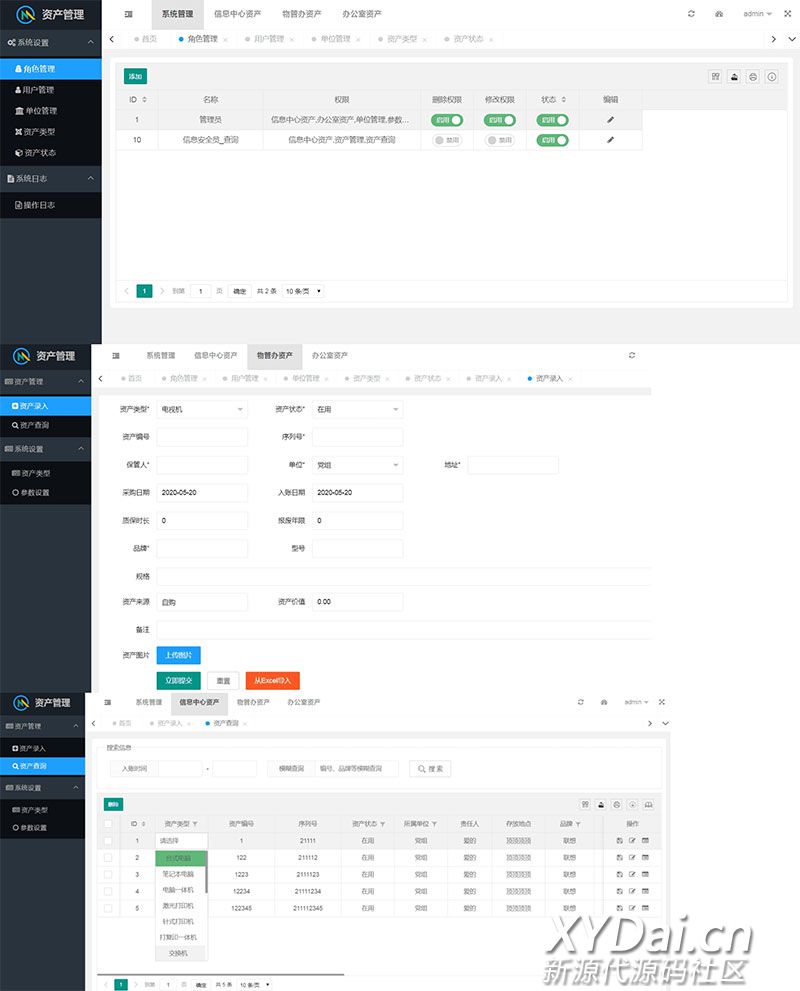Toggle fullscreen icon on the 资产查询 screen
The width and height of the screenshot is (800, 991).
click(662, 702)
